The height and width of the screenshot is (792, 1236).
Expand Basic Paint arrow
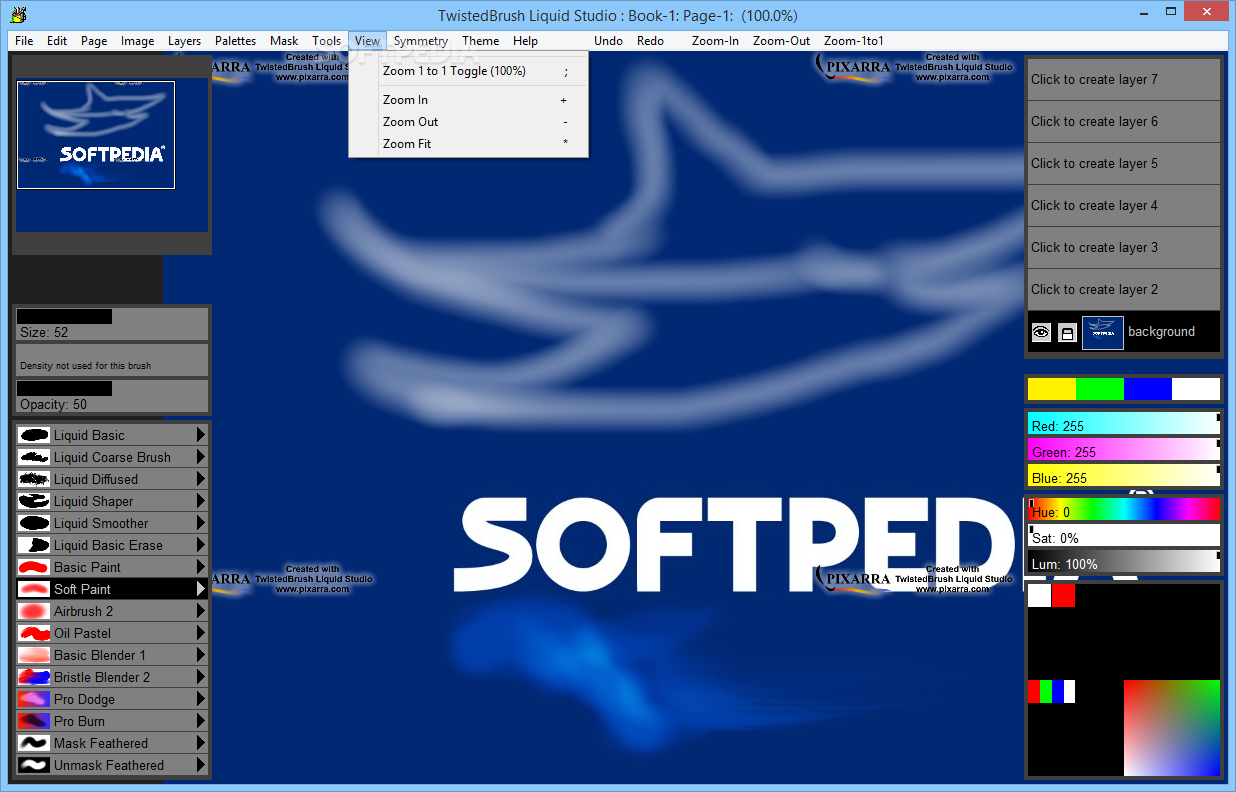click(x=200, y=567)
